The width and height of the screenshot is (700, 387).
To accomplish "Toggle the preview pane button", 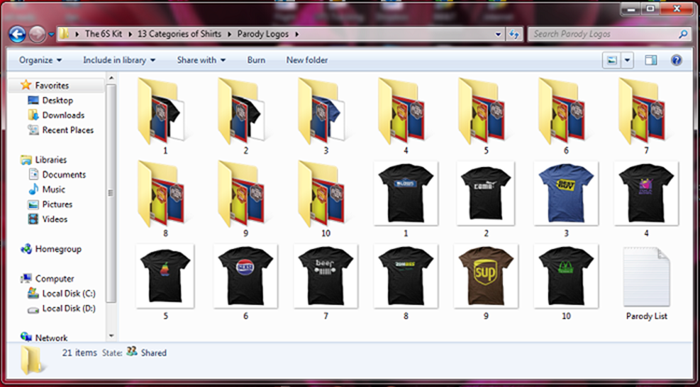I will click(651, 60).
